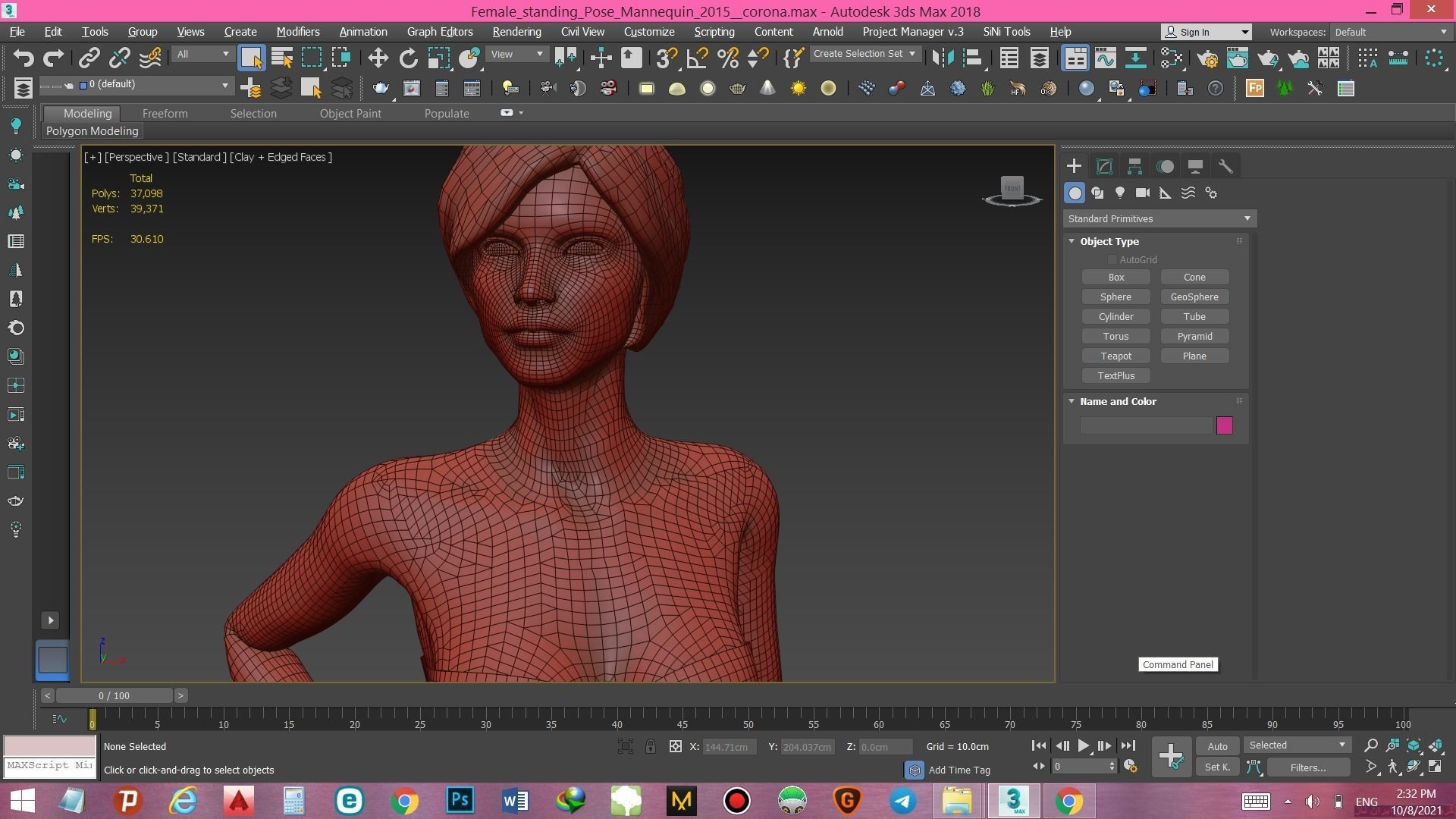Select the Shapes category icon

pos(1097,193)
